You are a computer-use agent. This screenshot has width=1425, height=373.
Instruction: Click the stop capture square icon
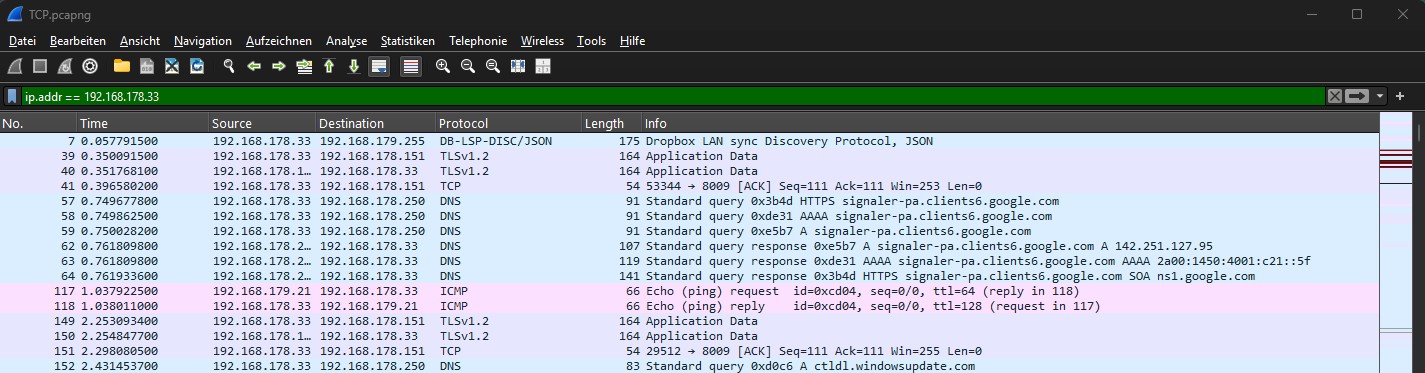click(40, 66)
